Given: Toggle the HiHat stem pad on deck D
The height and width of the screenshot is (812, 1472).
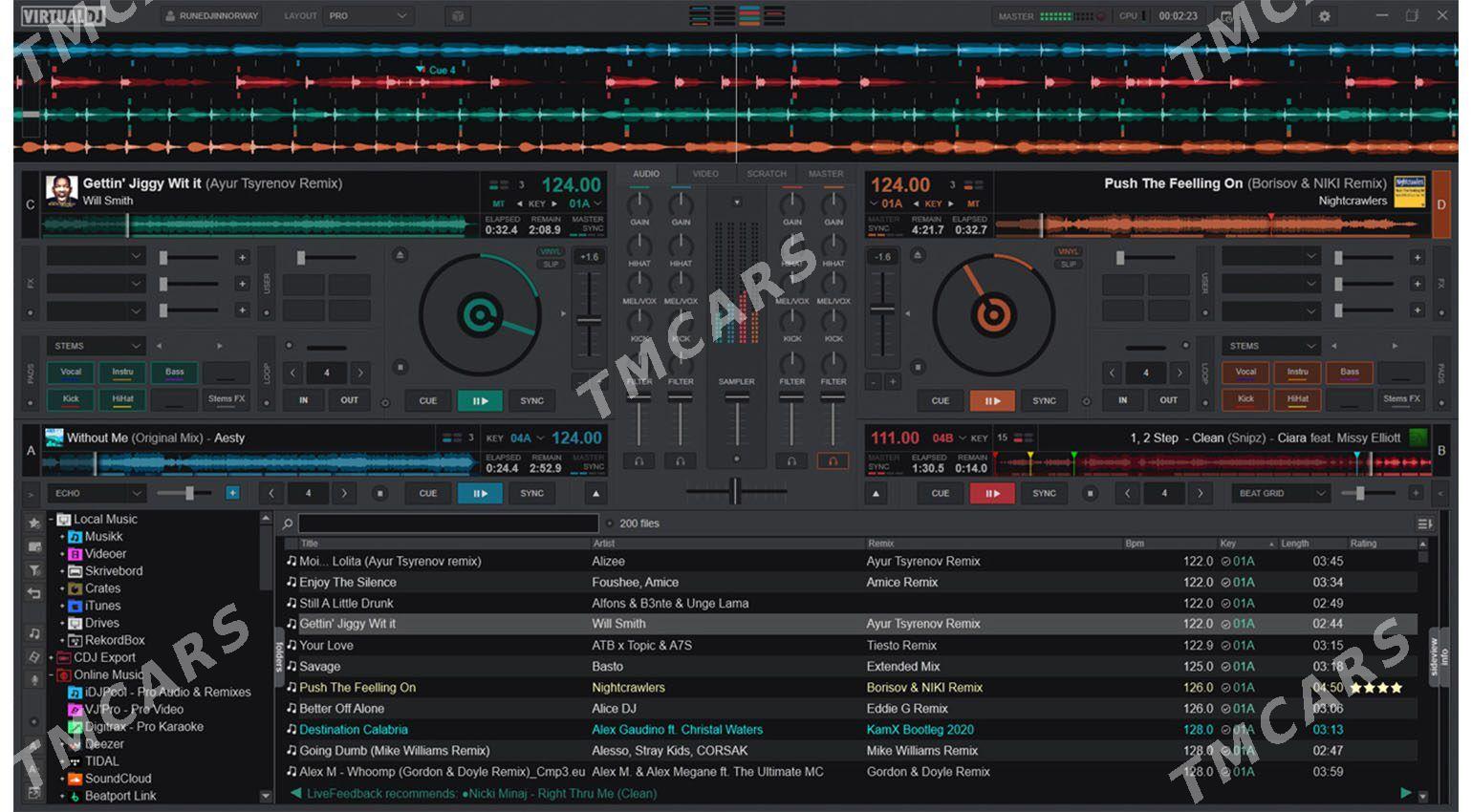Looking at the screenshot, I should click(x=1297, y=399).
